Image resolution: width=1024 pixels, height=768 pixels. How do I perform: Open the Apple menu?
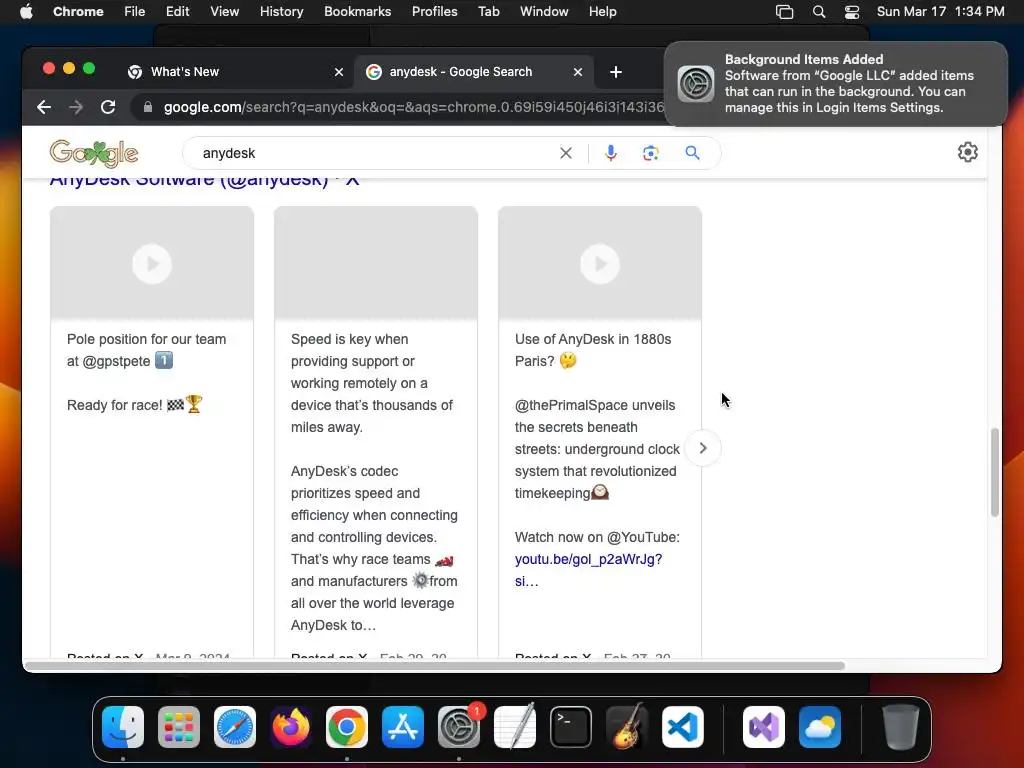pyautogui.click(x=26, y=12)
